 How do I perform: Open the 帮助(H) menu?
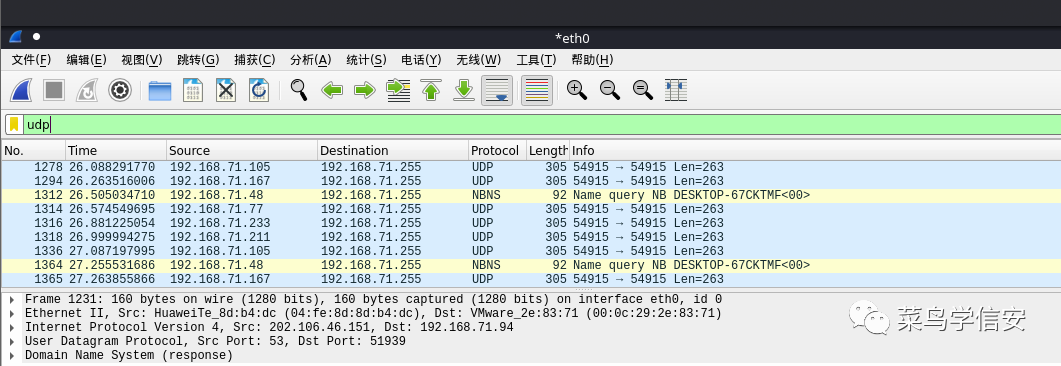(x=592, y=60)
